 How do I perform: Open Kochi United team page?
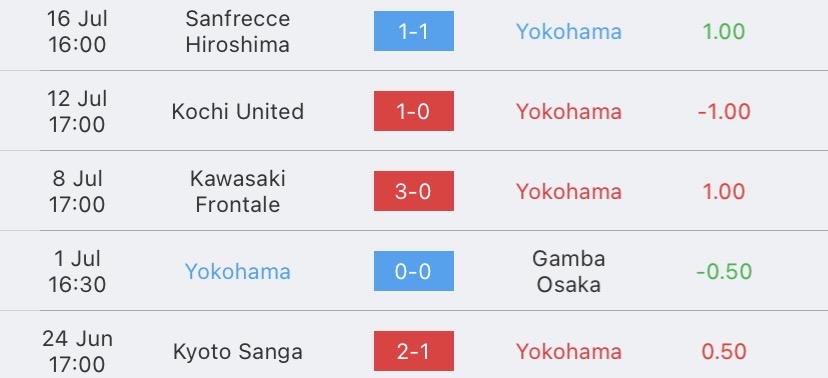coord(238,111)
